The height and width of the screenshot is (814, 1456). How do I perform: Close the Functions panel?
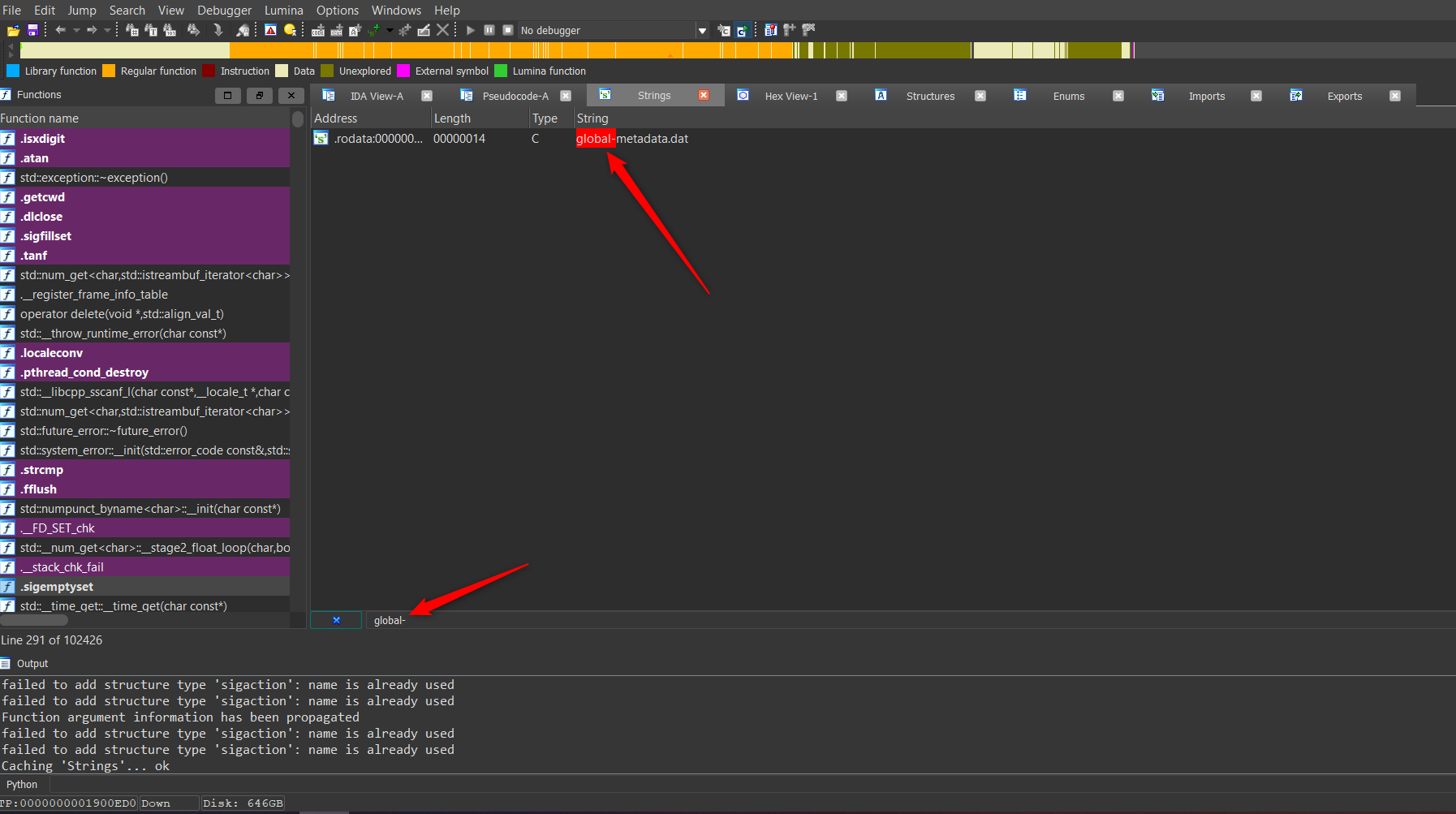(291, 95)
